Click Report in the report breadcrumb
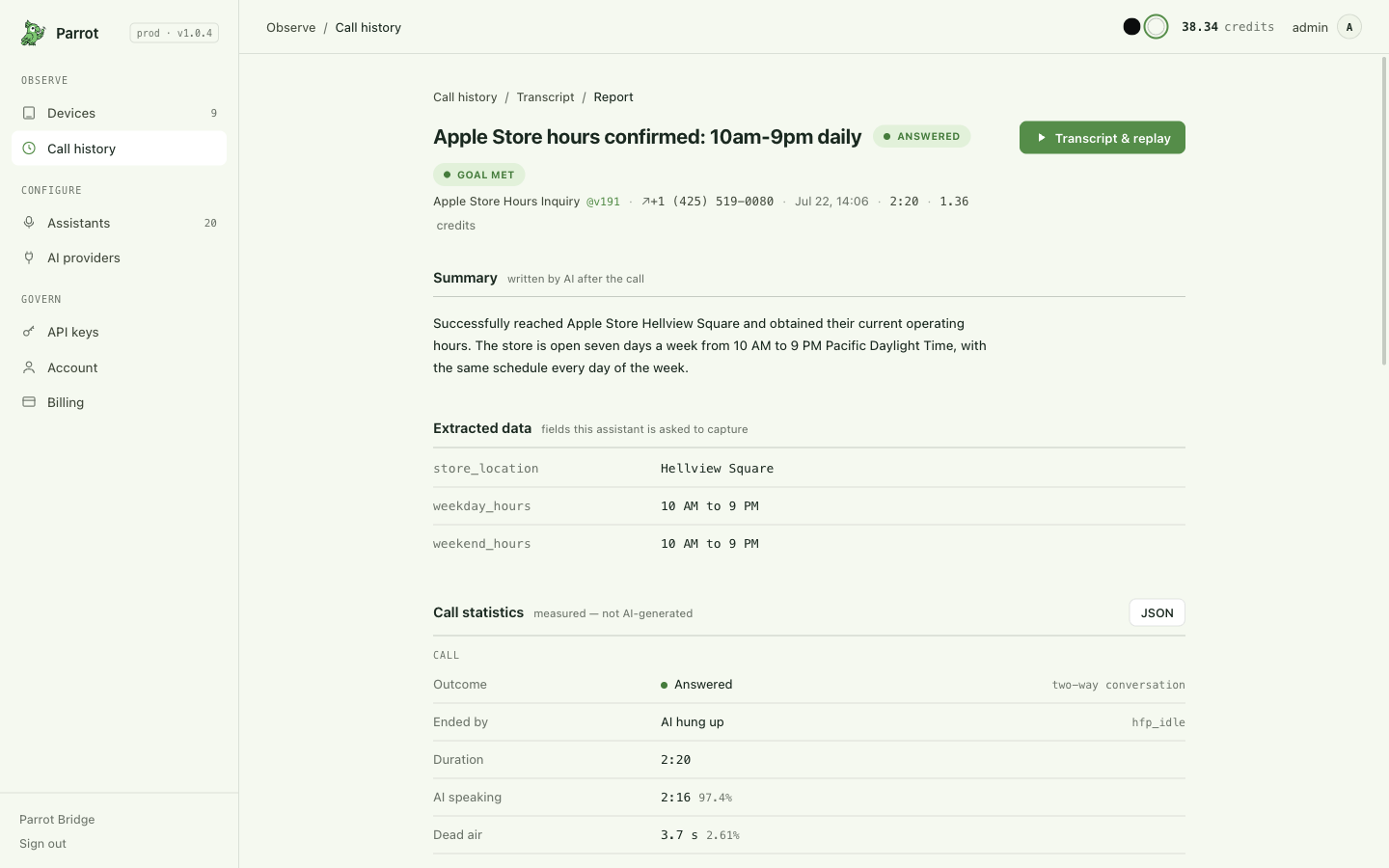This screenshot has width=1389, height=868. coord(613,96)
